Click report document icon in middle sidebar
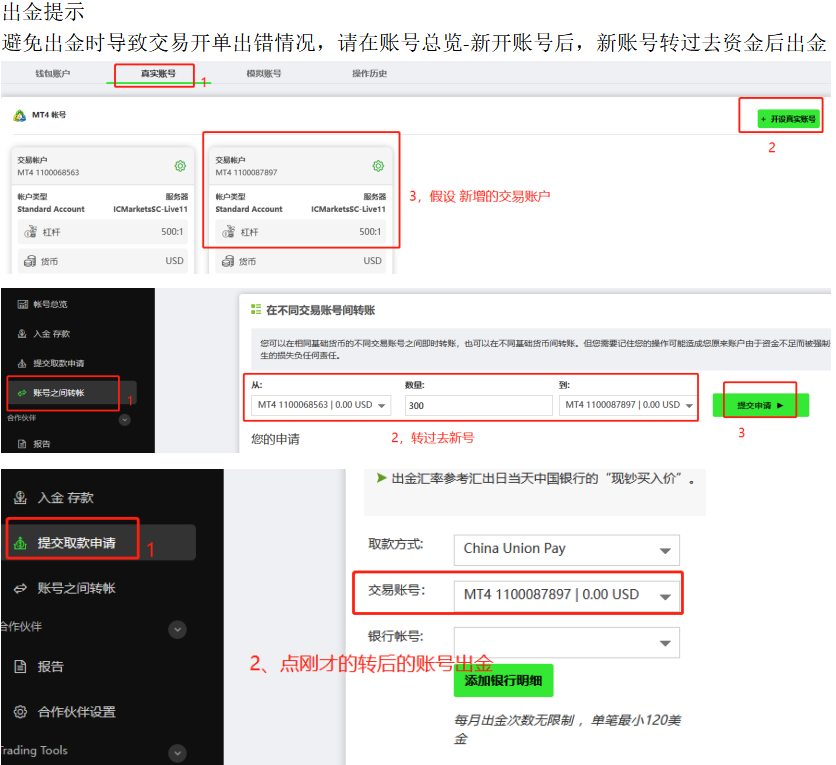 click(x=22, y=444)
